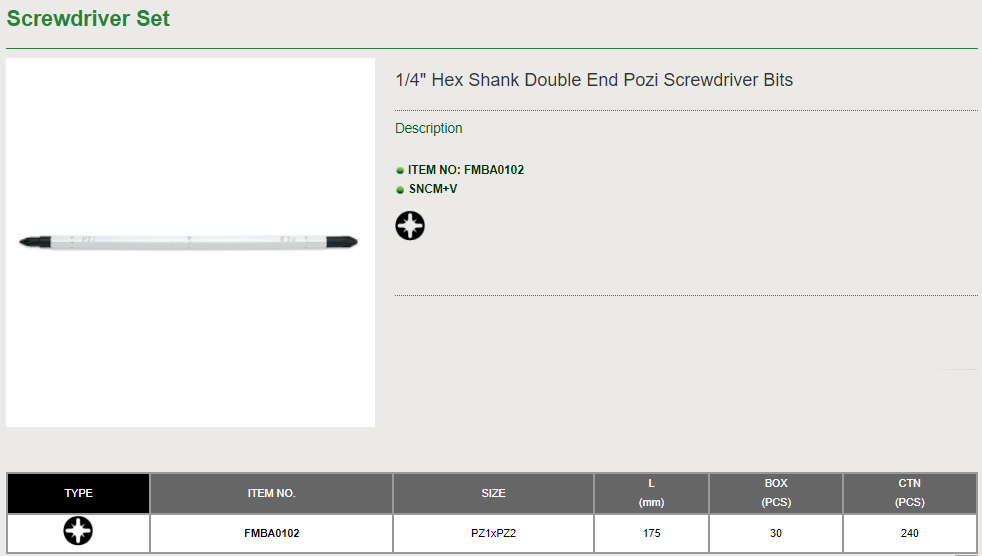
Task: Click the CTN (PCS) column header
Action: [x=909, y=493]
